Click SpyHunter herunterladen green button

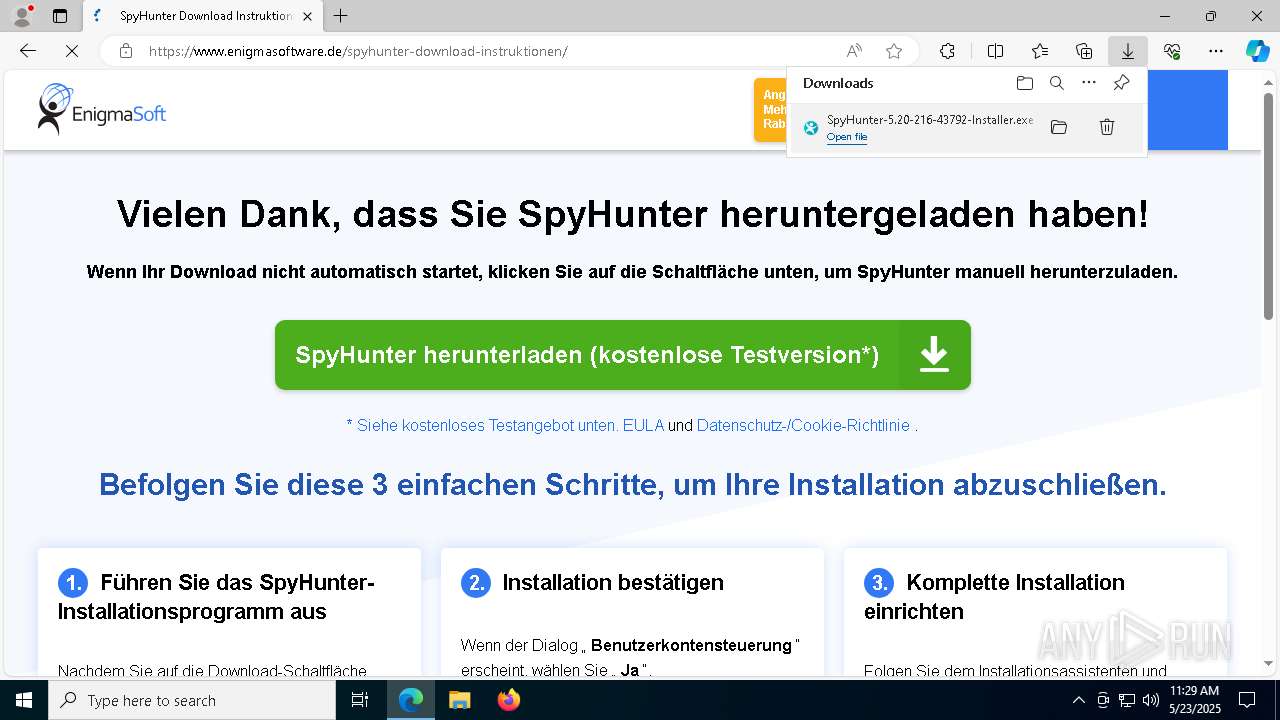(623, 355)
